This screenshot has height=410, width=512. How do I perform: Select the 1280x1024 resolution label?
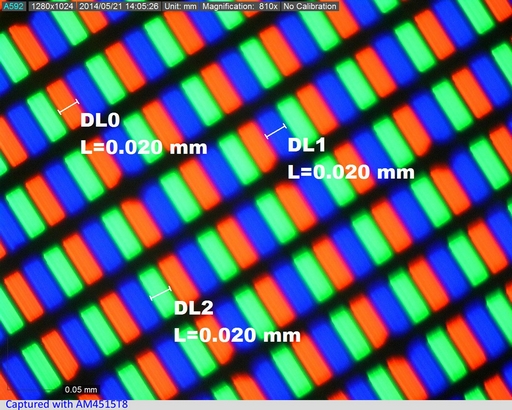[x=52, y=6]
